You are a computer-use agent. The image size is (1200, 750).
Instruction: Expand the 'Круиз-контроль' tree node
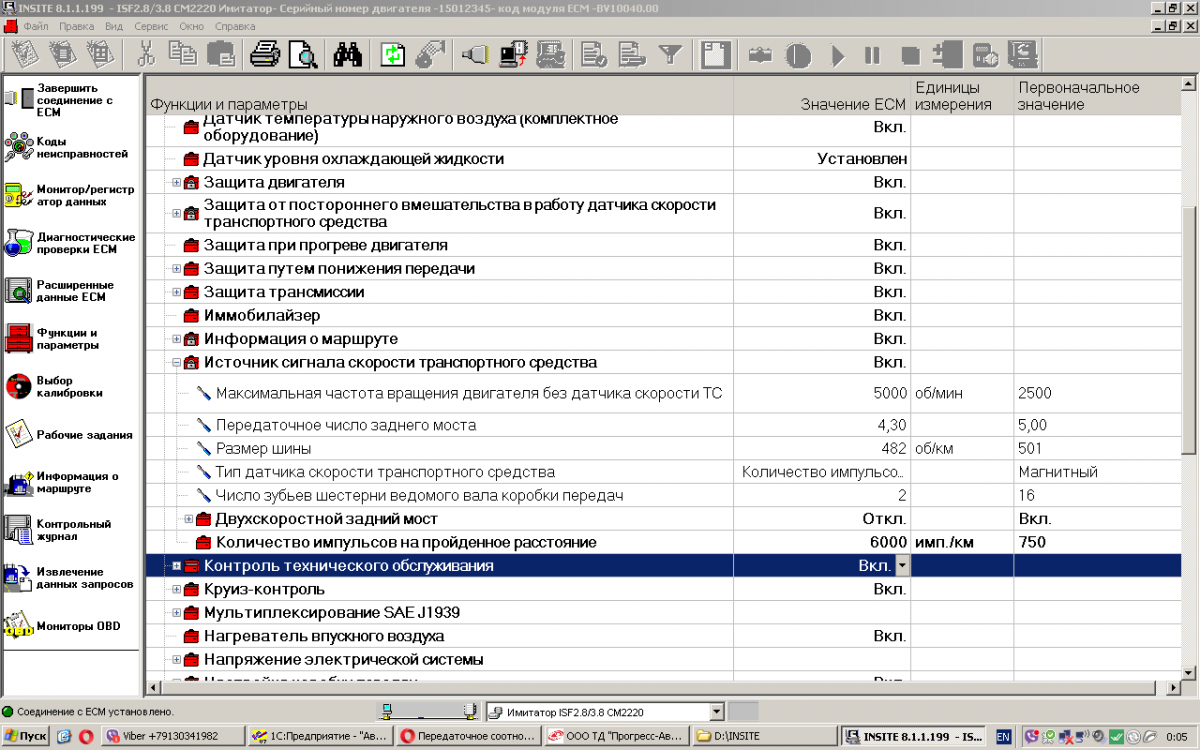coord(176,589)
